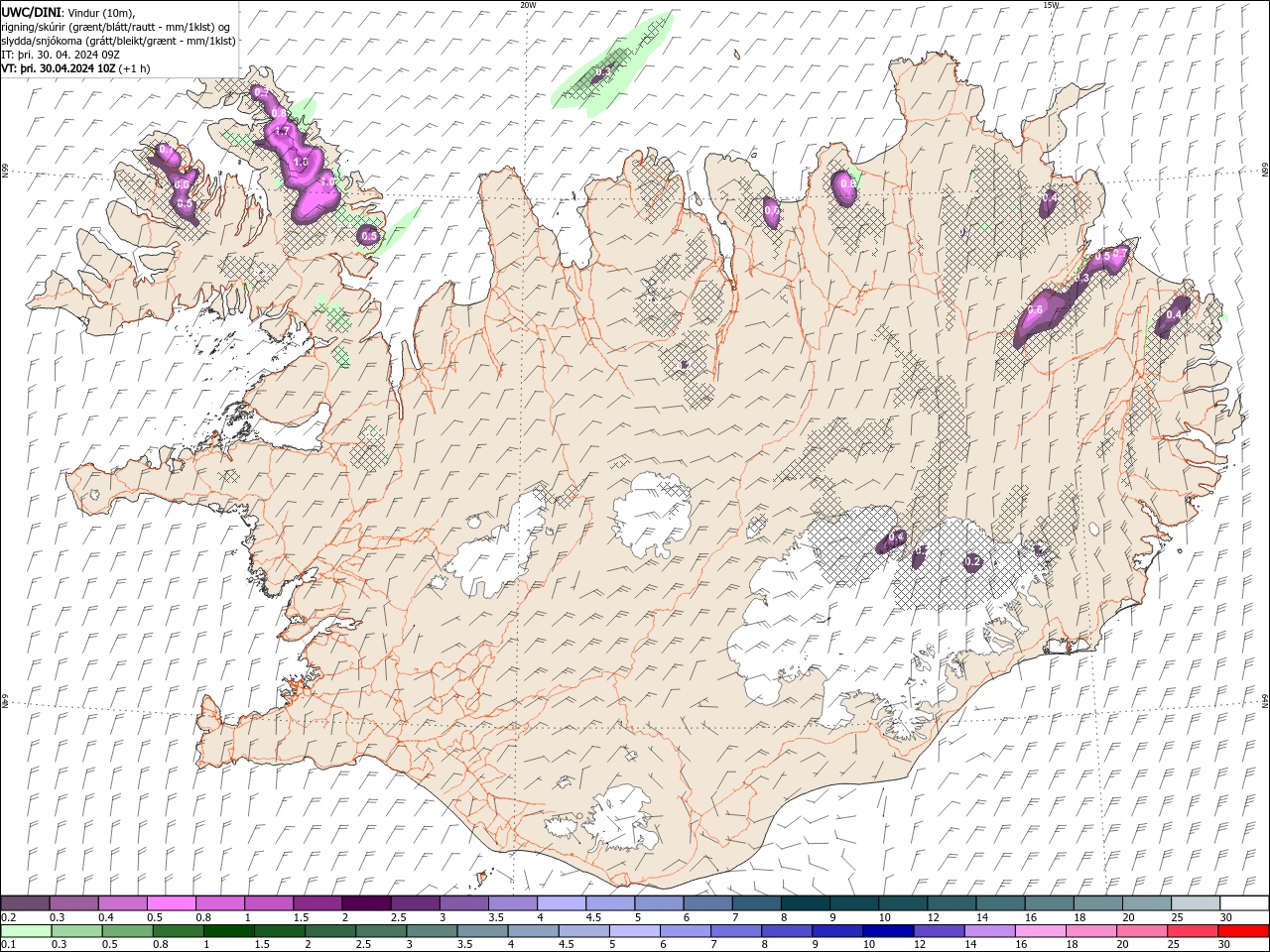The image size is (1270, 952).
Task: Click the bright red bottom-row swatch after 30
Action: (x=1242, y=931)
